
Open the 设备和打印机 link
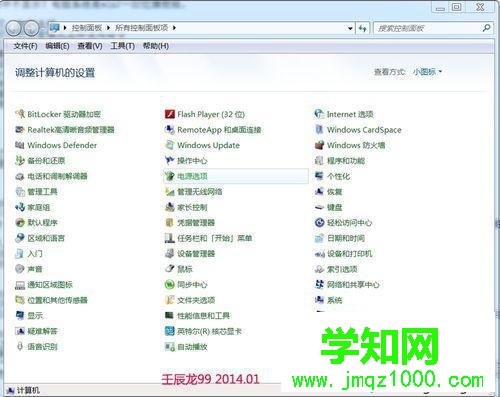click(349, 253)
